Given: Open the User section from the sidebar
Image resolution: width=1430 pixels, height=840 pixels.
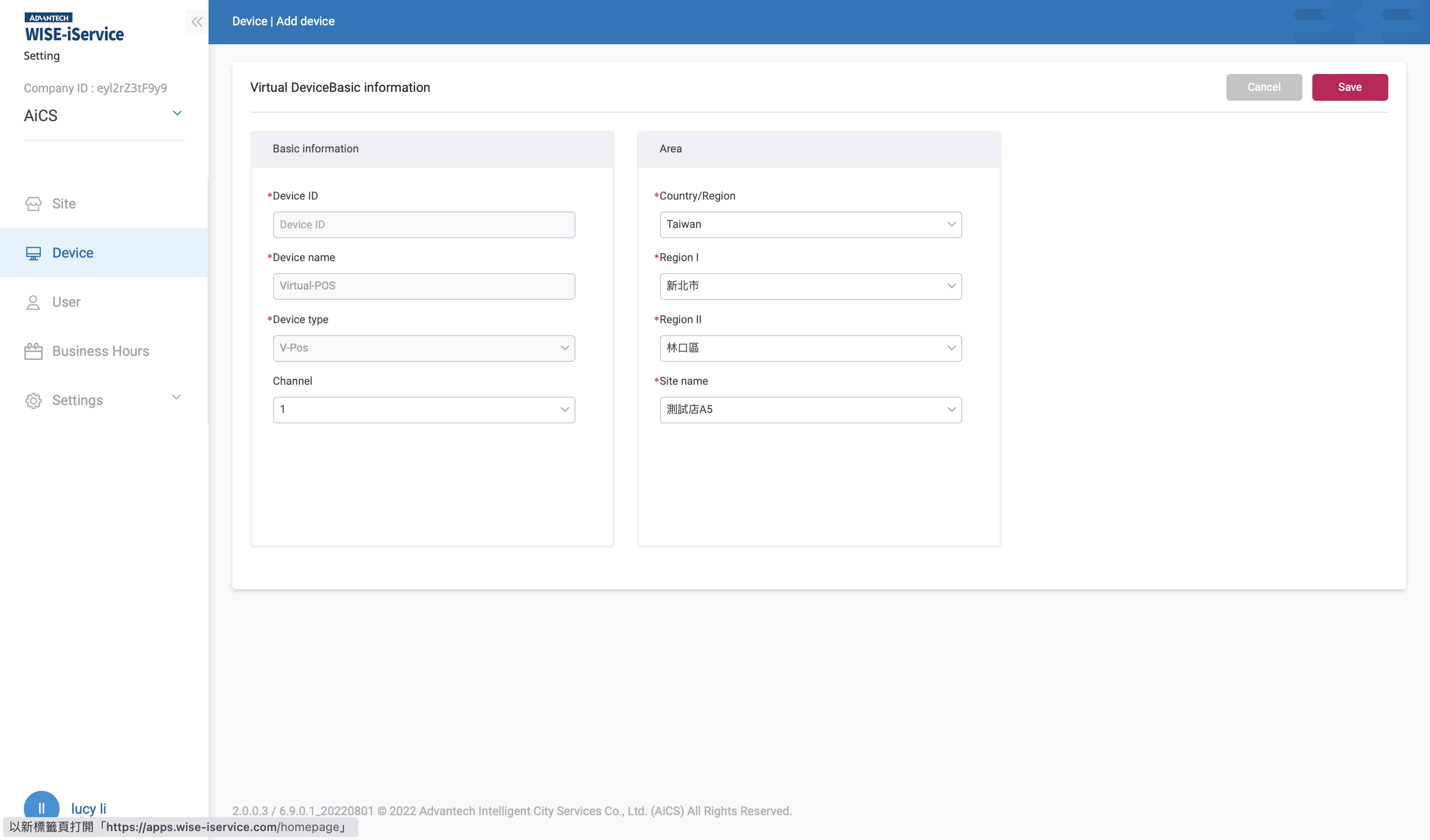Looking at the screenshot, I should [67, 301].
